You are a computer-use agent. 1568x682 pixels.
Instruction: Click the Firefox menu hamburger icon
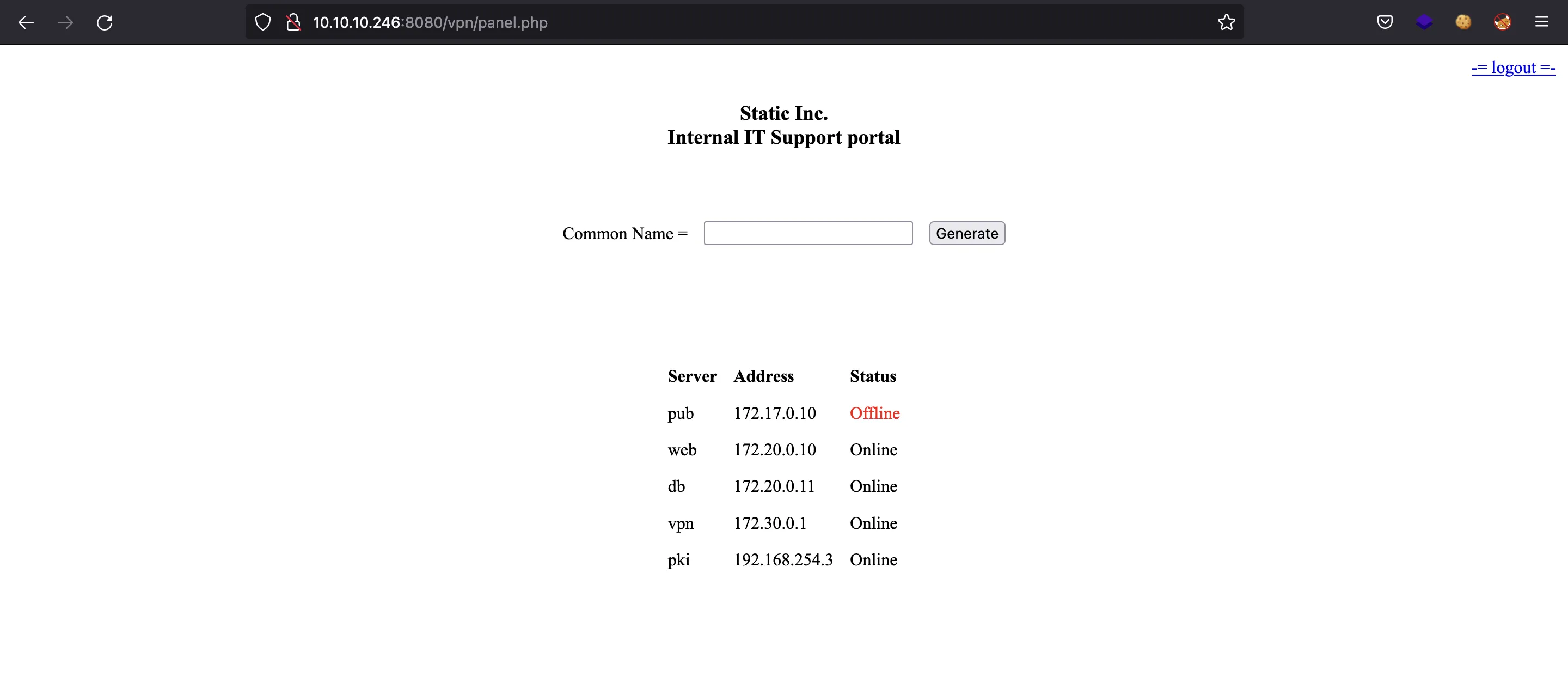tap(1544, 22)
